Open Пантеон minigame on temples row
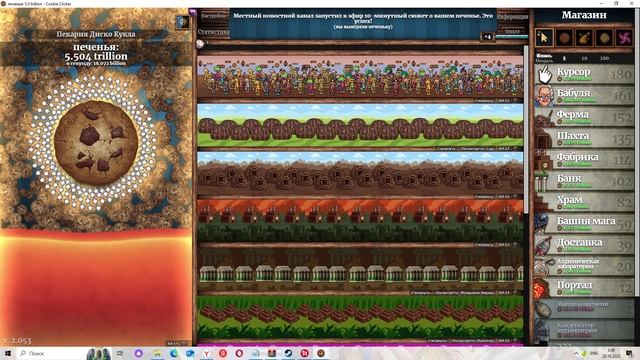 pos(473,340)
